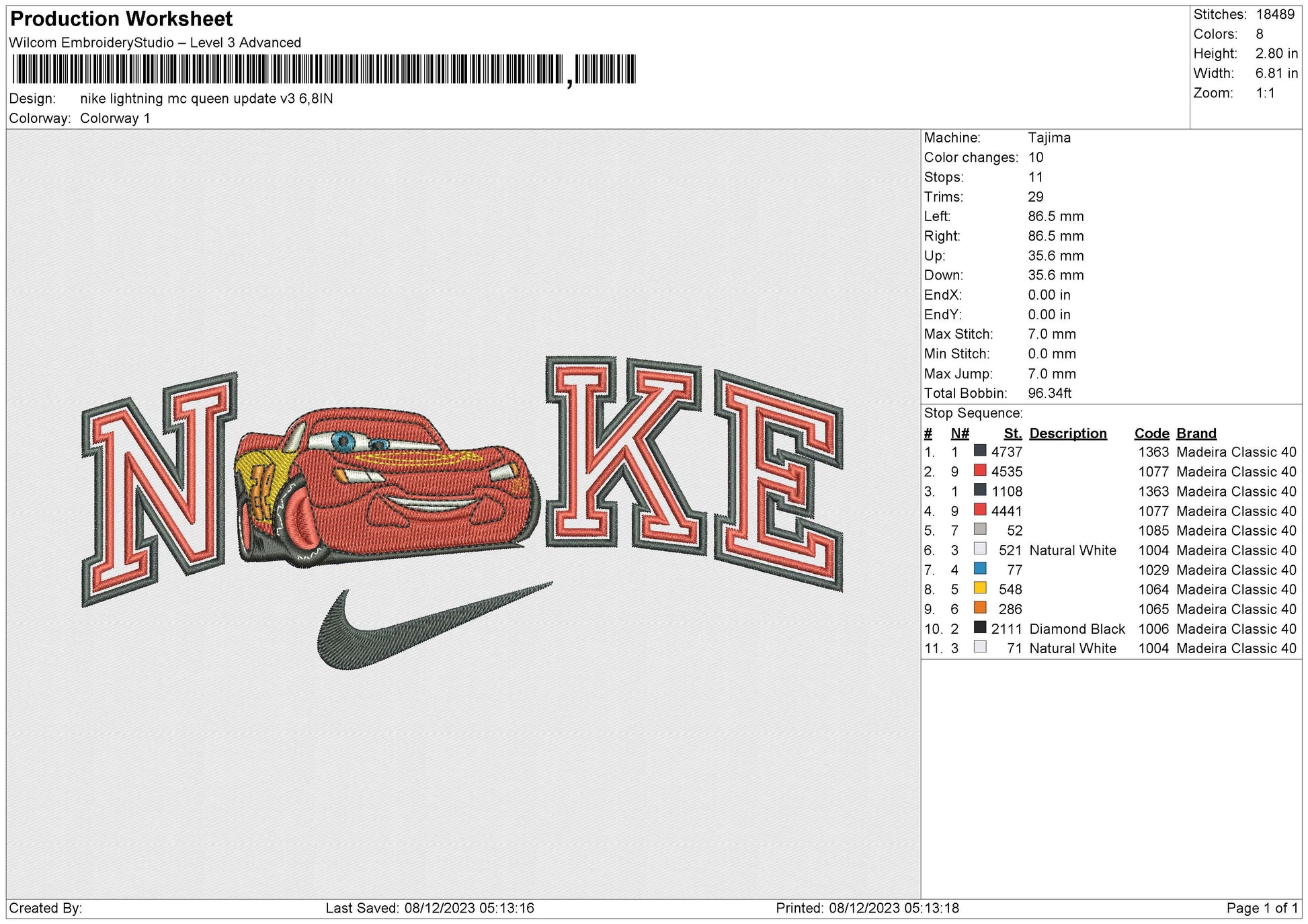This screenshot has width=1308, height=924.
Task: Click the Last Saved timestamp
Action: (423, 909)
